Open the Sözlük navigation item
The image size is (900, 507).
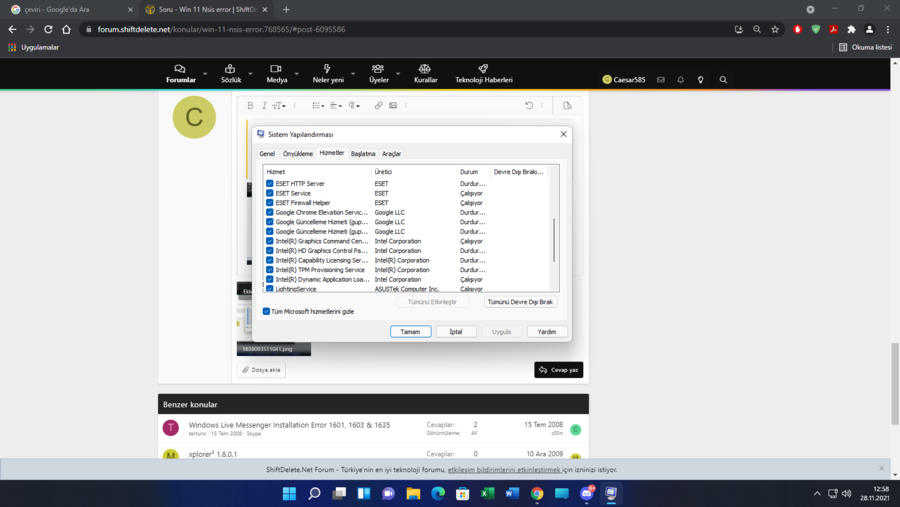point(231,73)
